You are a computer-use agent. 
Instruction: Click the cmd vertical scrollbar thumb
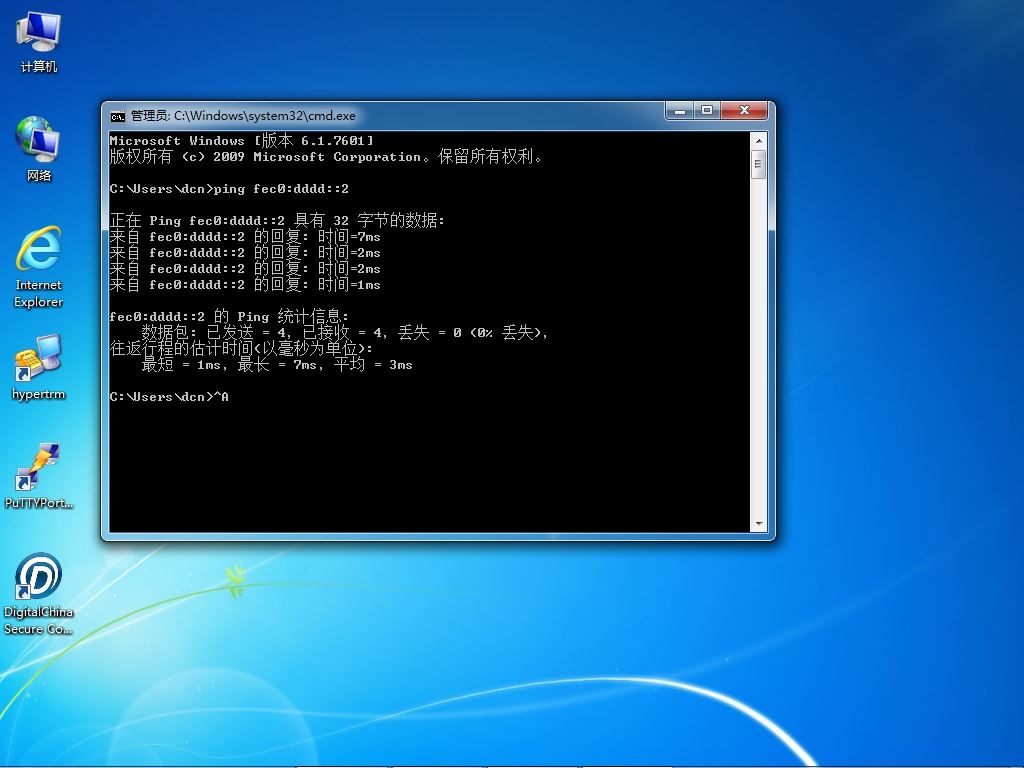click(x=758, y=164)
